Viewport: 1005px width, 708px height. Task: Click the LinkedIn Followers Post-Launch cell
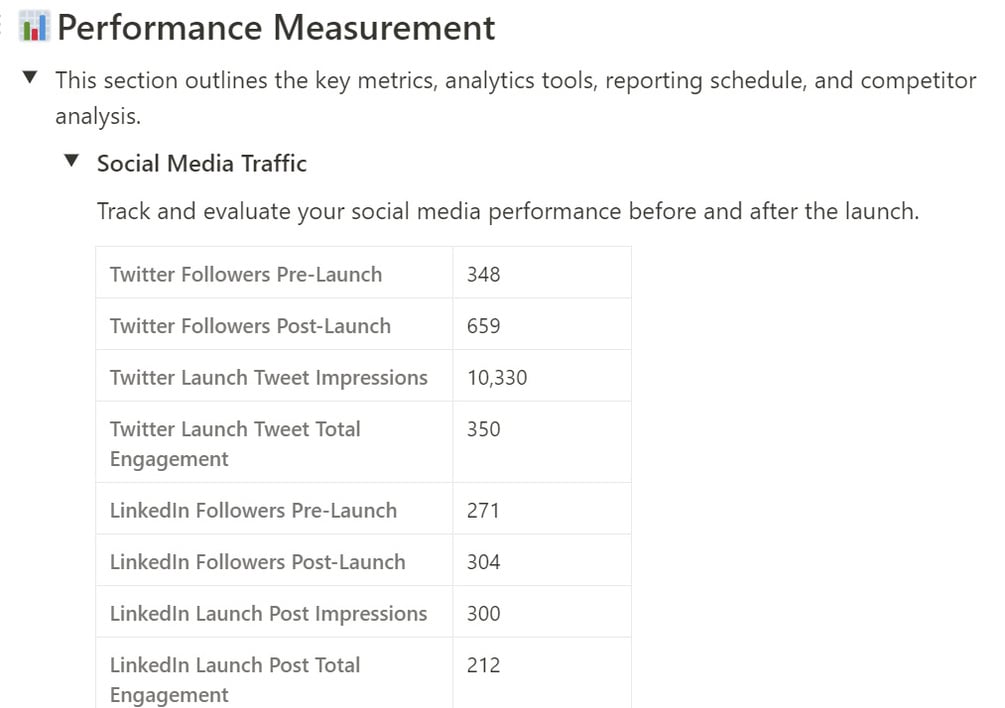click(274, 561)
